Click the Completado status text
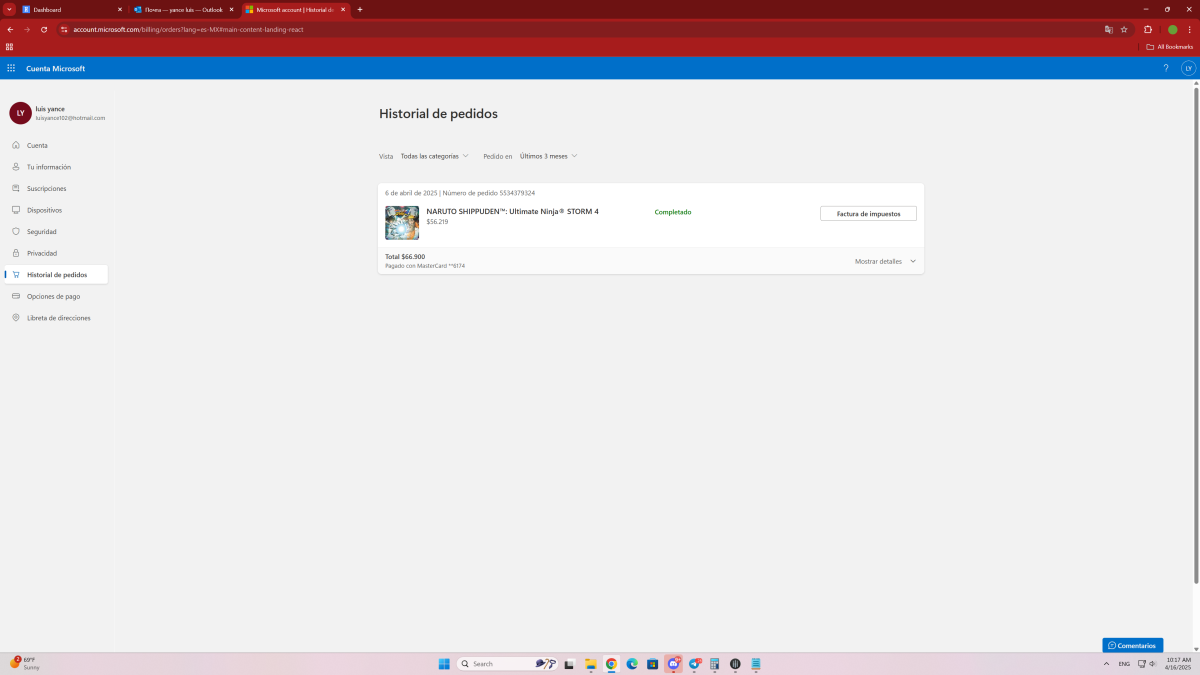Viewport: 1200px width, 675px height. point(672,212)
